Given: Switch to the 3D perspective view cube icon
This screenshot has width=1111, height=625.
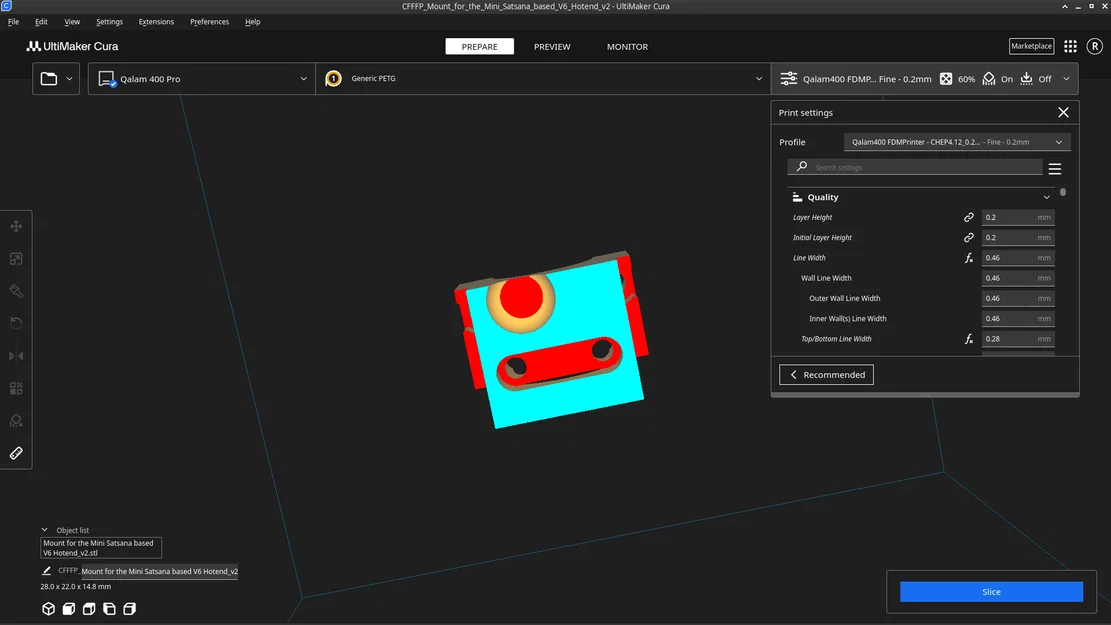Looking at the screenshot, I should click(x=48, y=609).
